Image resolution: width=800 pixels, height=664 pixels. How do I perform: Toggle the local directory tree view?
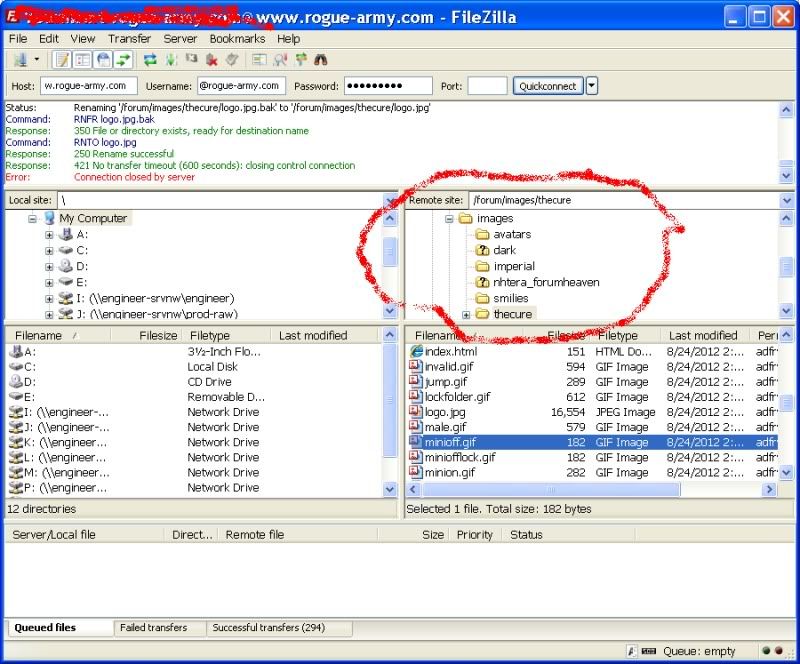point(83,60)
